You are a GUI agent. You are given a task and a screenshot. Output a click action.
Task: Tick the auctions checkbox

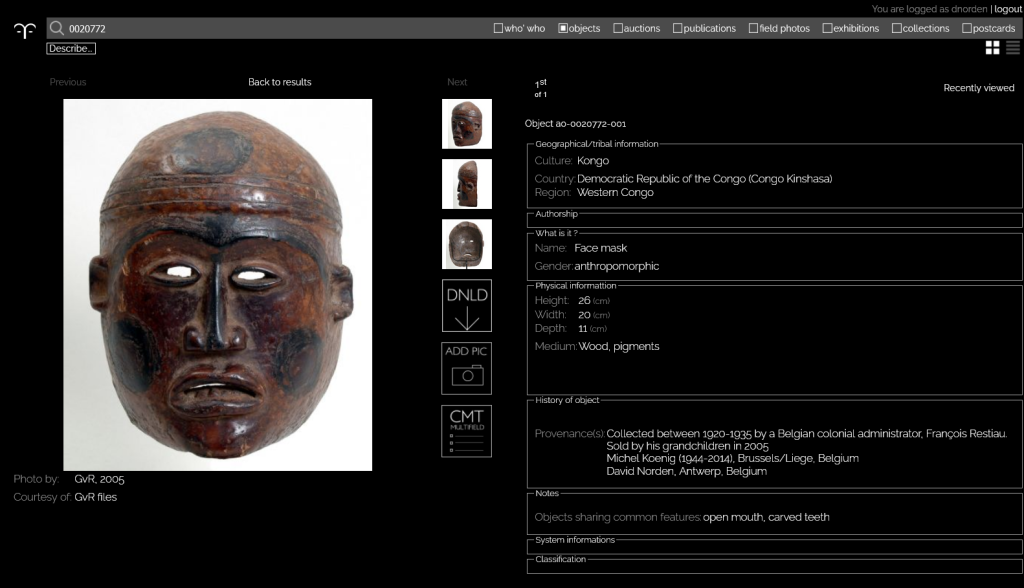click(x=618, y=28)
